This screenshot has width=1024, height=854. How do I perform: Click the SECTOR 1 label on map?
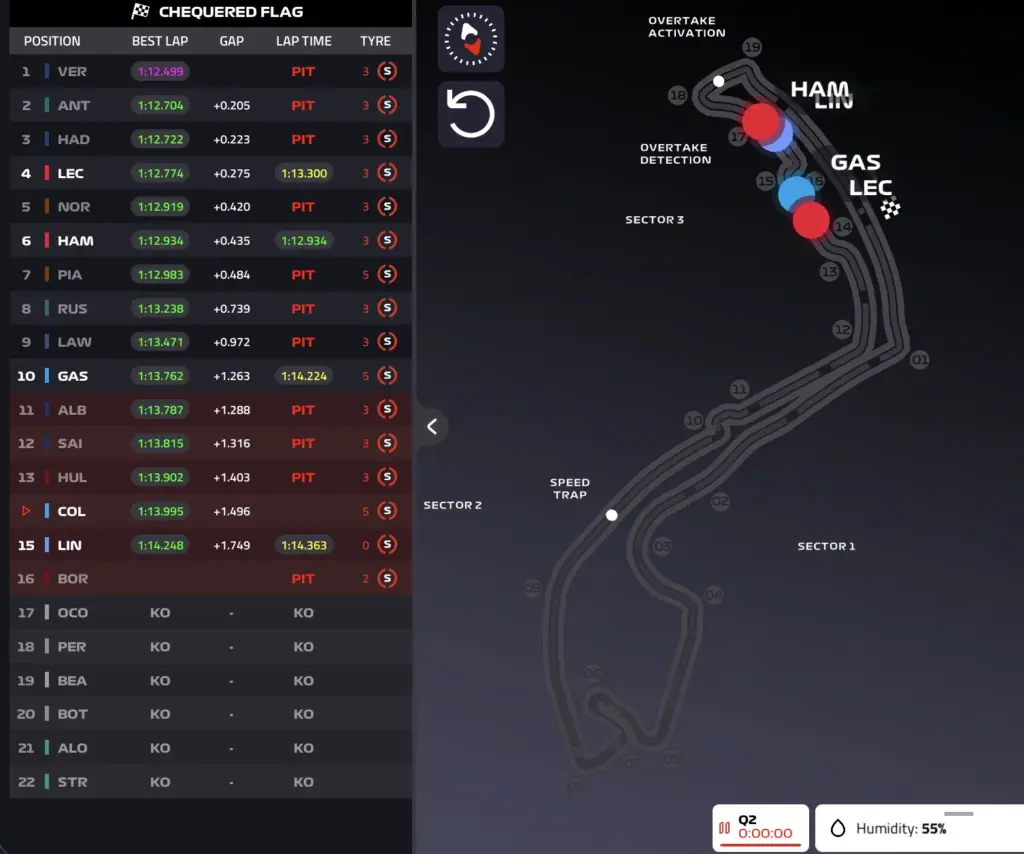click(826, 546)
